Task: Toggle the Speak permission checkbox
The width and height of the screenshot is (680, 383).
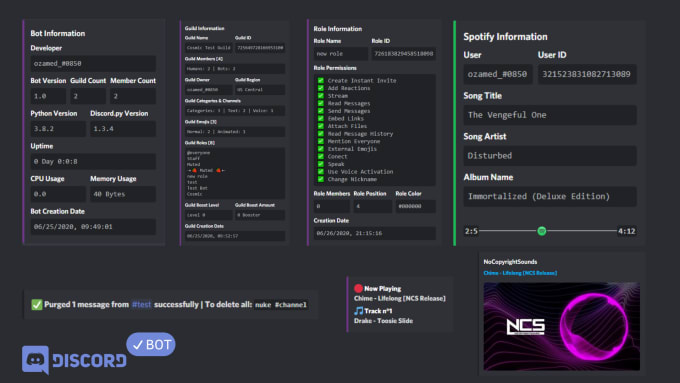Action: click(320, 164)
